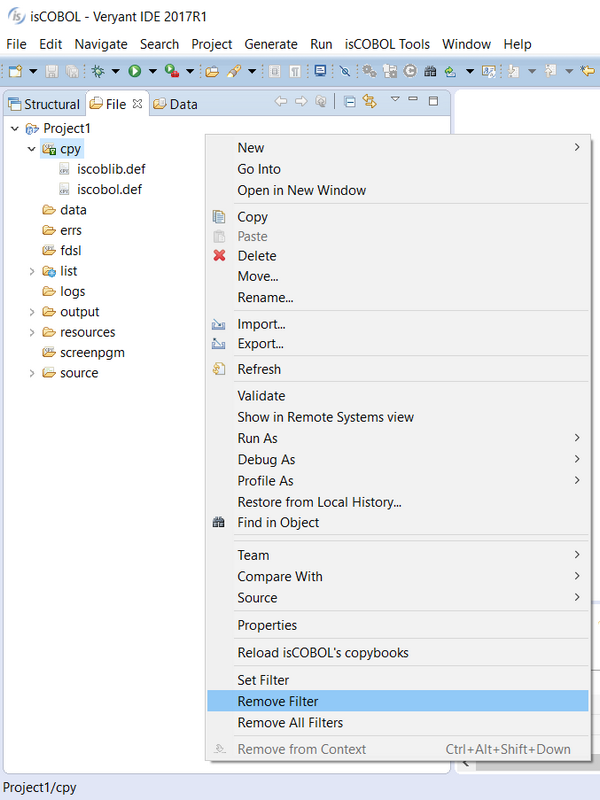Open the isCOBOL Tools menu

point(387,44)
